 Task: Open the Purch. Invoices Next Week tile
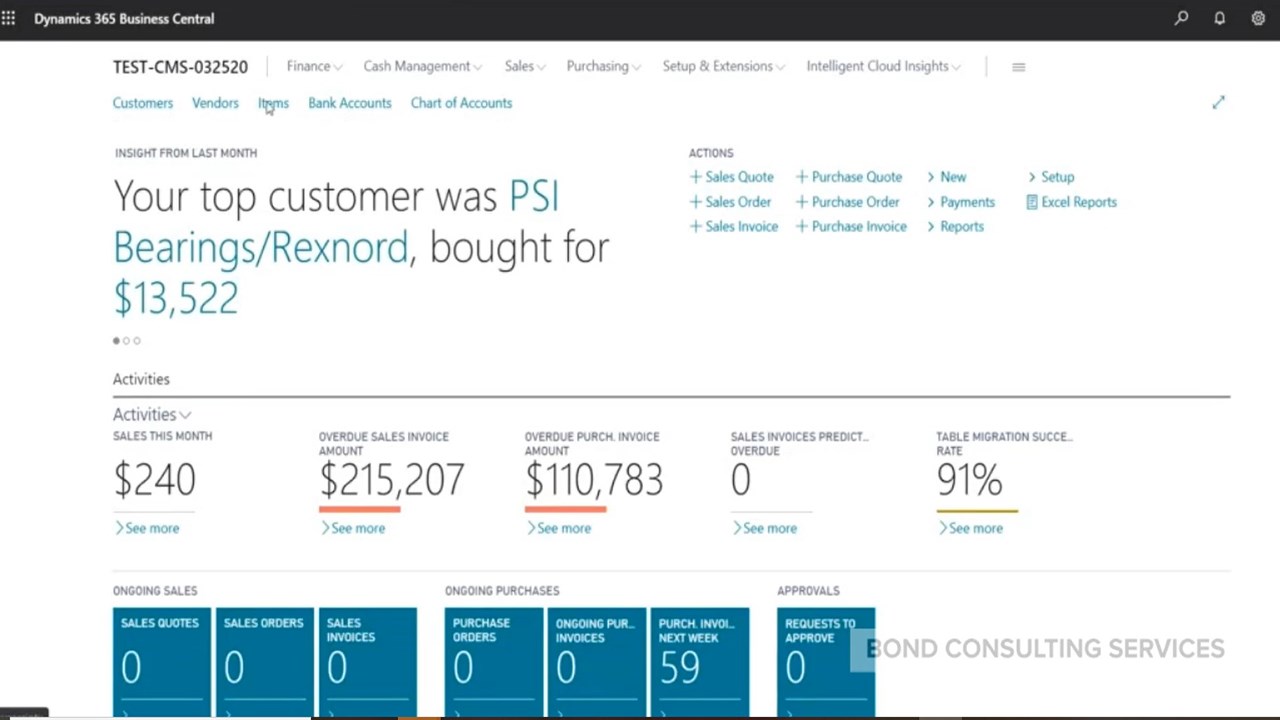700,662
